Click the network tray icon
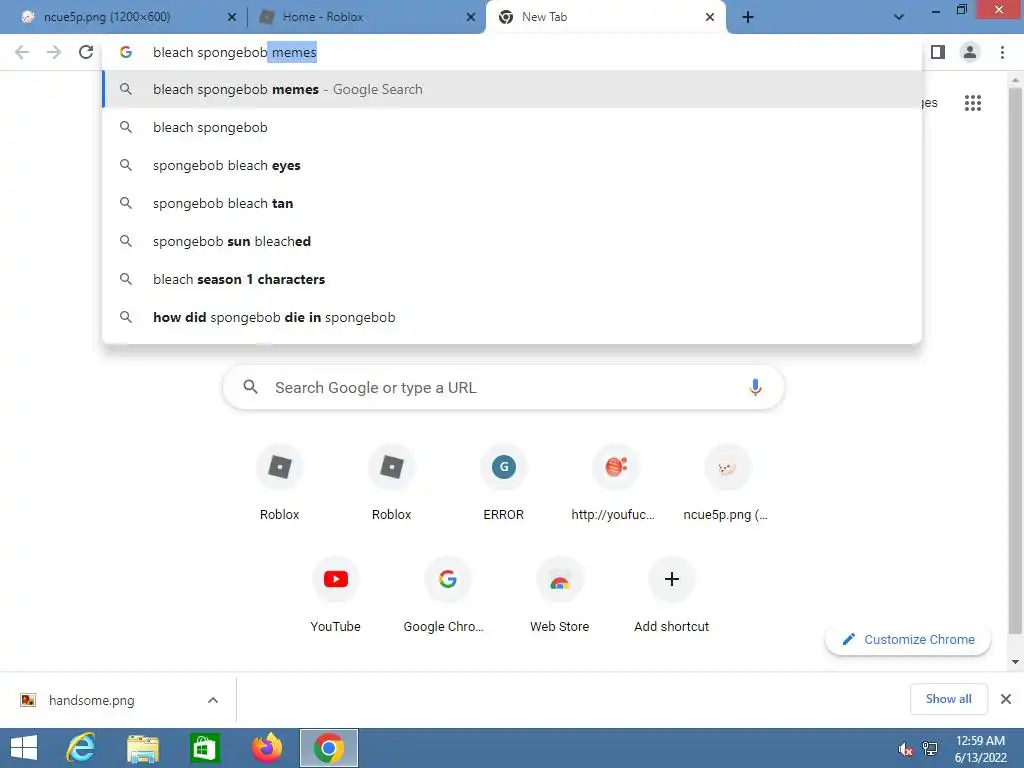The width and height of the screenshot is (1024, 768). coord(930,749)
